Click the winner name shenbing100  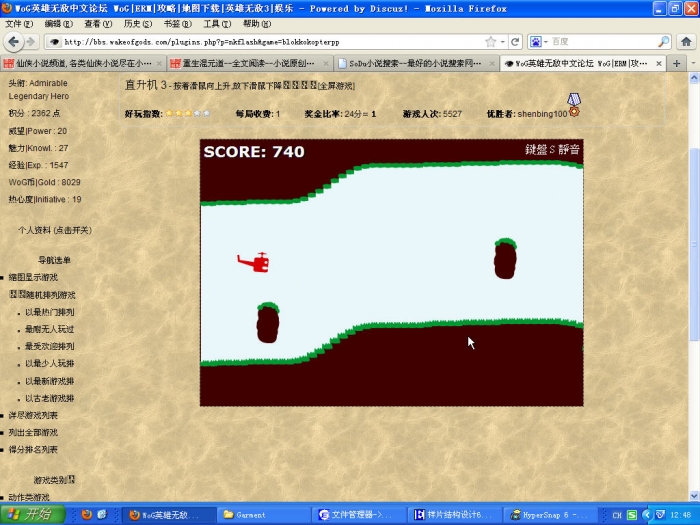542,114
